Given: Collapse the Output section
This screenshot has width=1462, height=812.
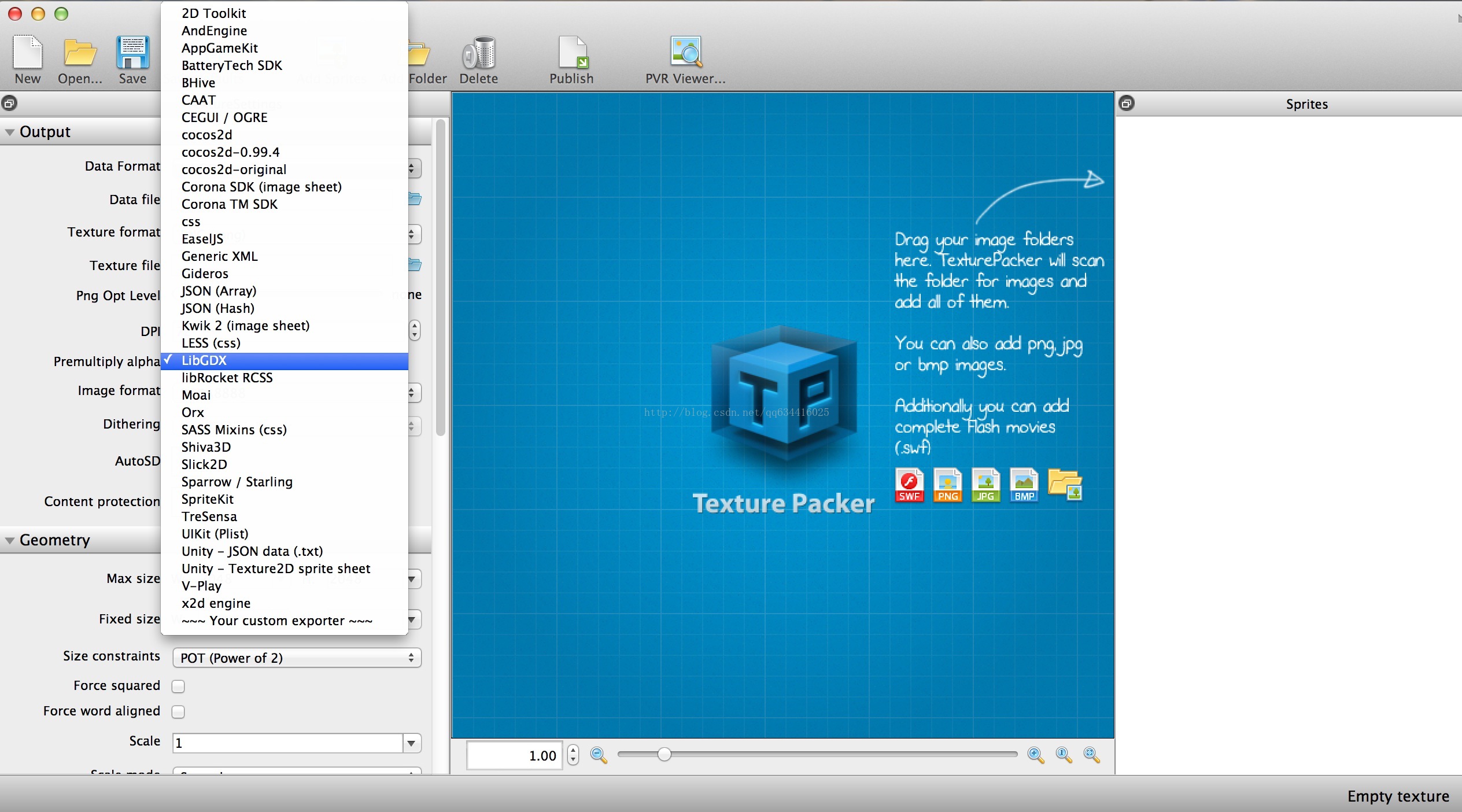Looking at the screenshot, I should click(x=10, y=132).
